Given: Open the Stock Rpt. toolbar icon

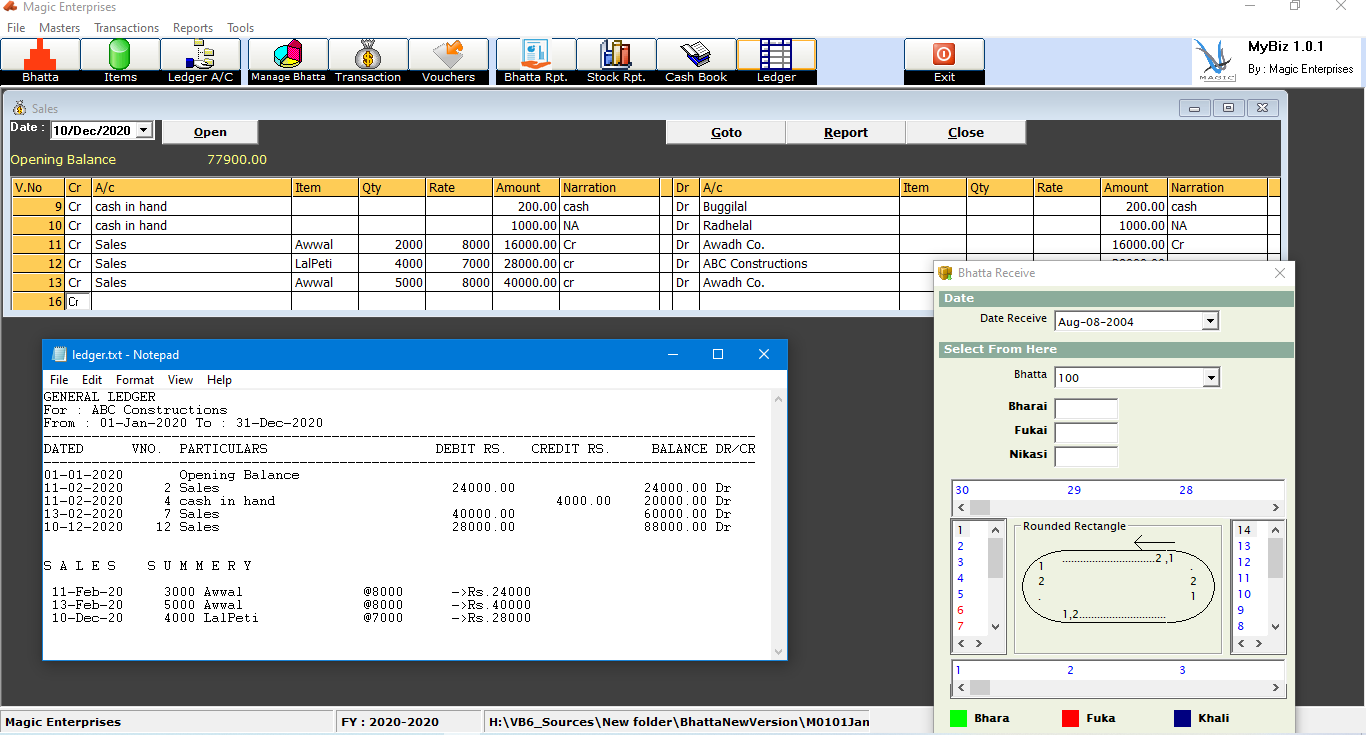Looking at the screenshot, I should (616, 61).
